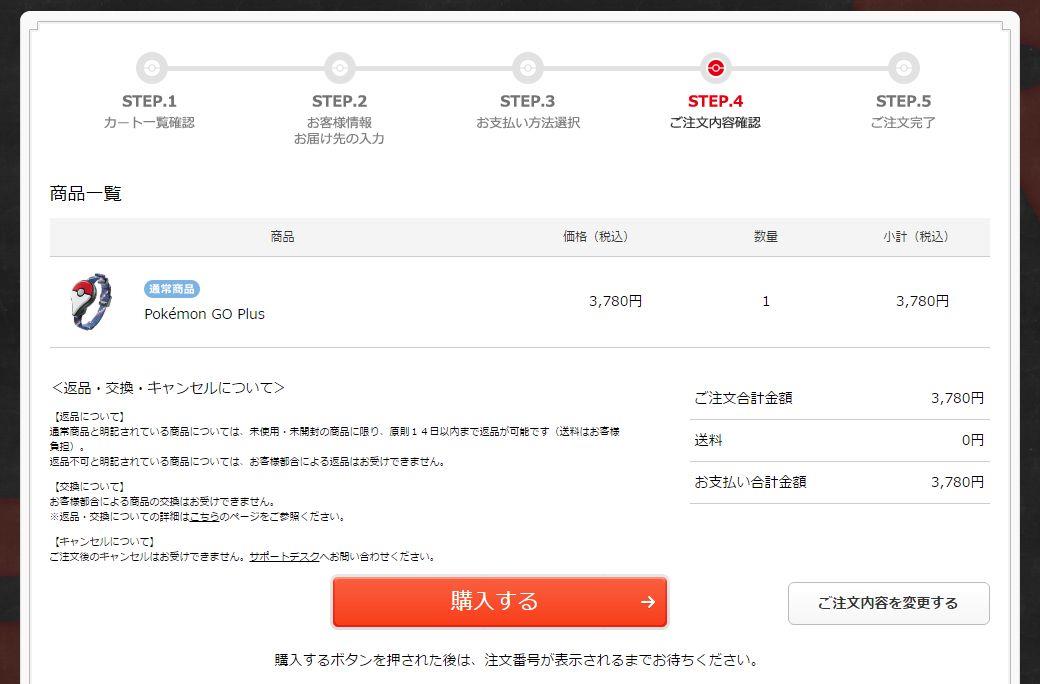Open the こちら returns details link

tap(204, 517)
